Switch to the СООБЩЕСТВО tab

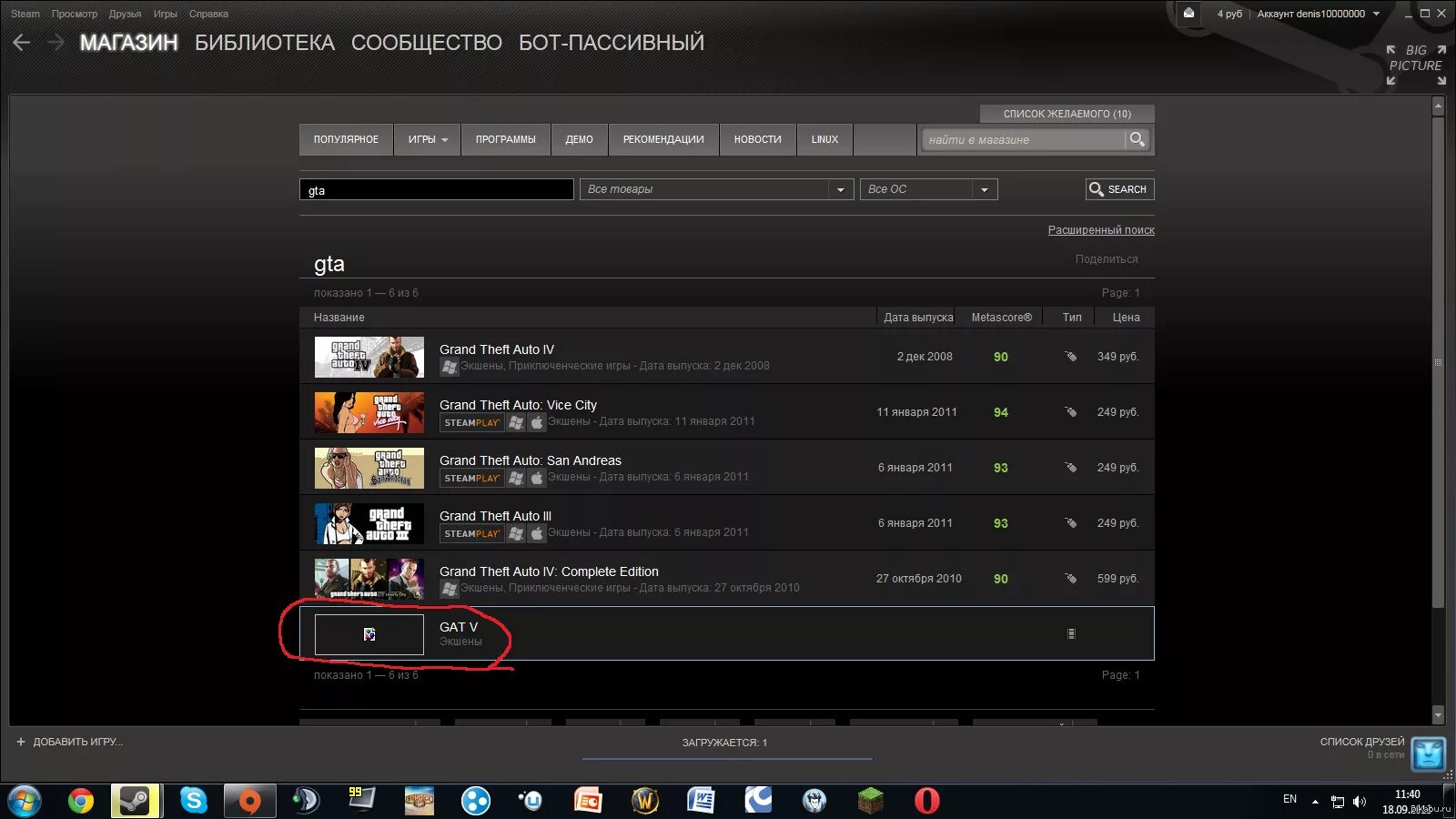pos(427,43)
